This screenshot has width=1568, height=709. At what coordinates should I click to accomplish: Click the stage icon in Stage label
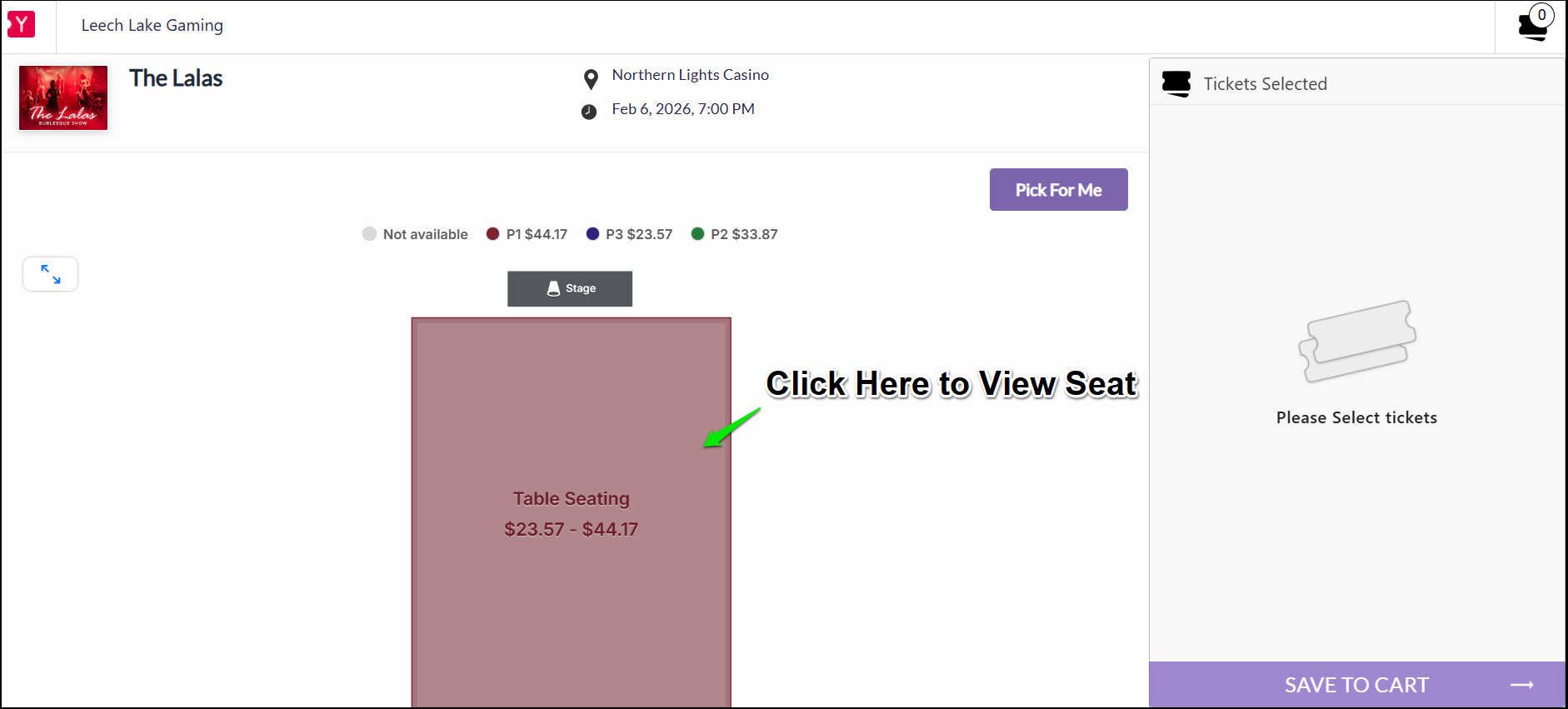pyautogui.click(x=553, y=288)
